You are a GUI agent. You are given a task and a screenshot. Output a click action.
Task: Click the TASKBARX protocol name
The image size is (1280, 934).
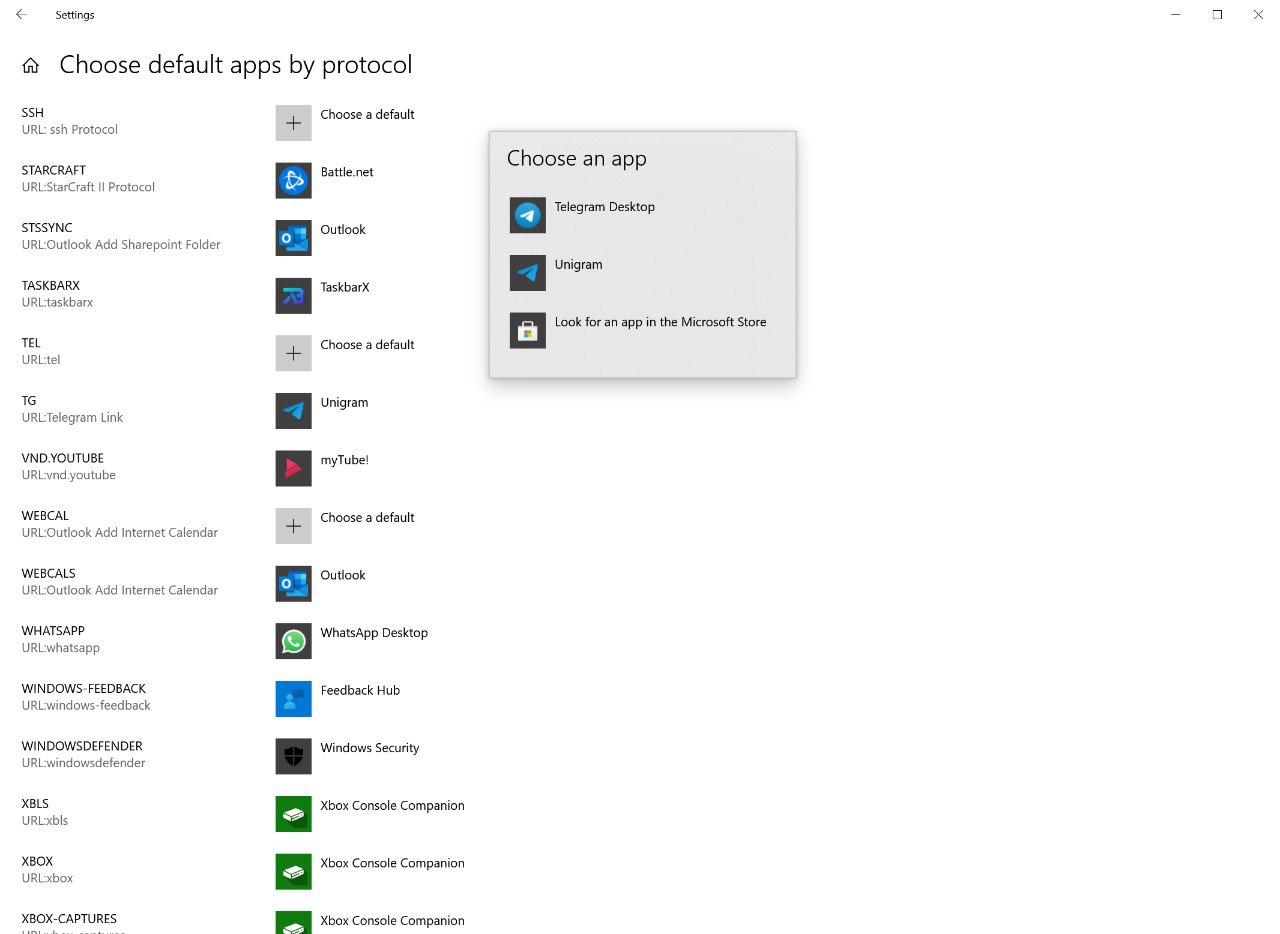pos(50,285)
